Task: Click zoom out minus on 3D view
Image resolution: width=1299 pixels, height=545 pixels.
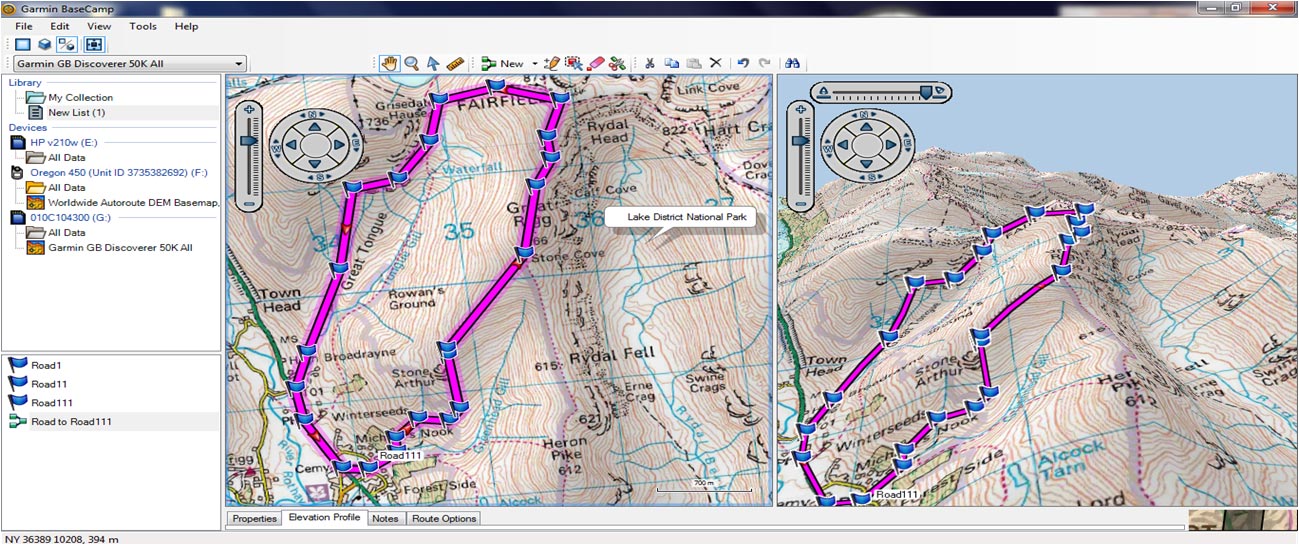Action: pos(799,204)
